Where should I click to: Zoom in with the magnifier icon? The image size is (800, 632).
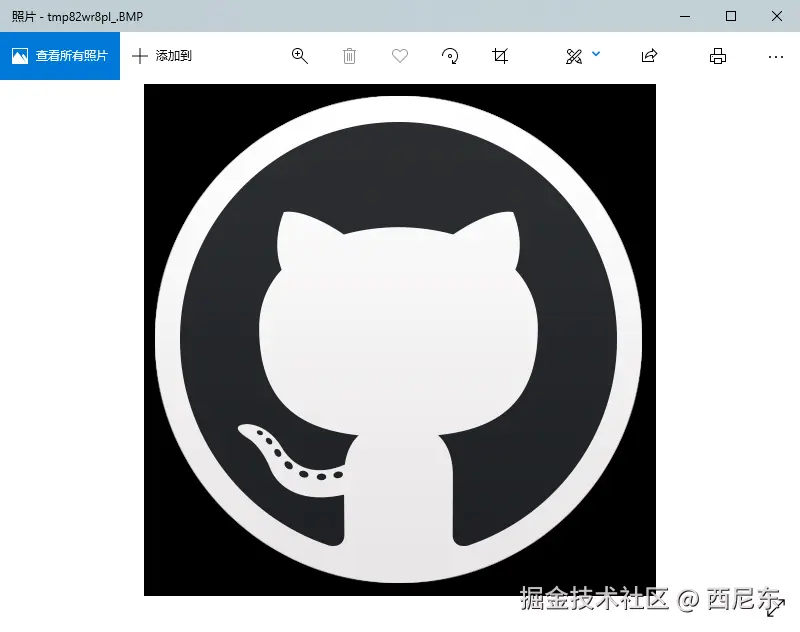point(299,56)
